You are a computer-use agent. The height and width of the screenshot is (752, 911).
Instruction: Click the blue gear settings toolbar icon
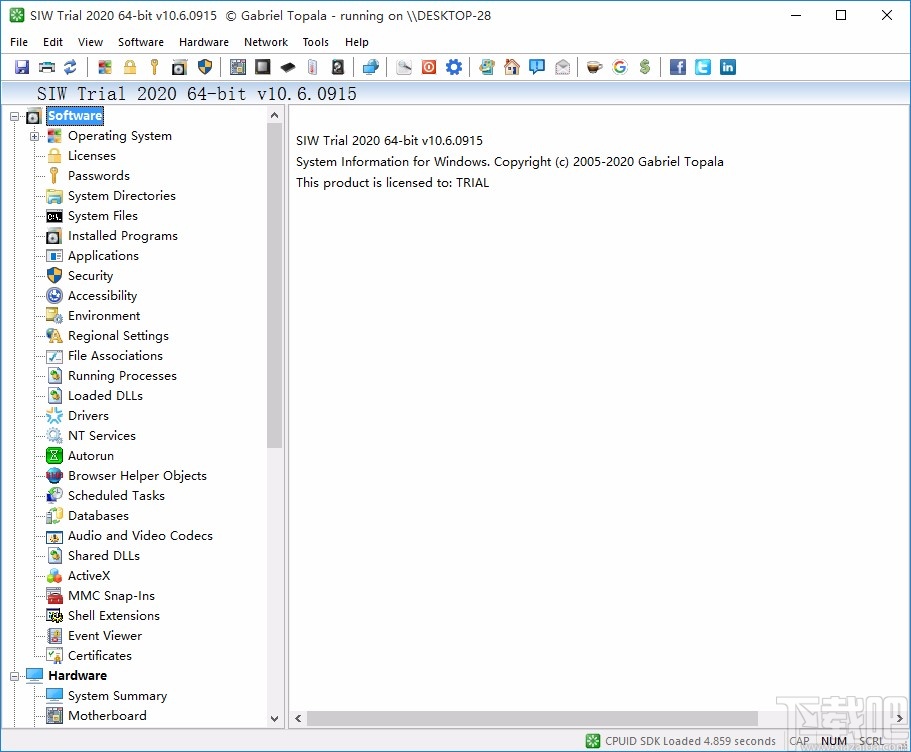(x=454, y=67)
